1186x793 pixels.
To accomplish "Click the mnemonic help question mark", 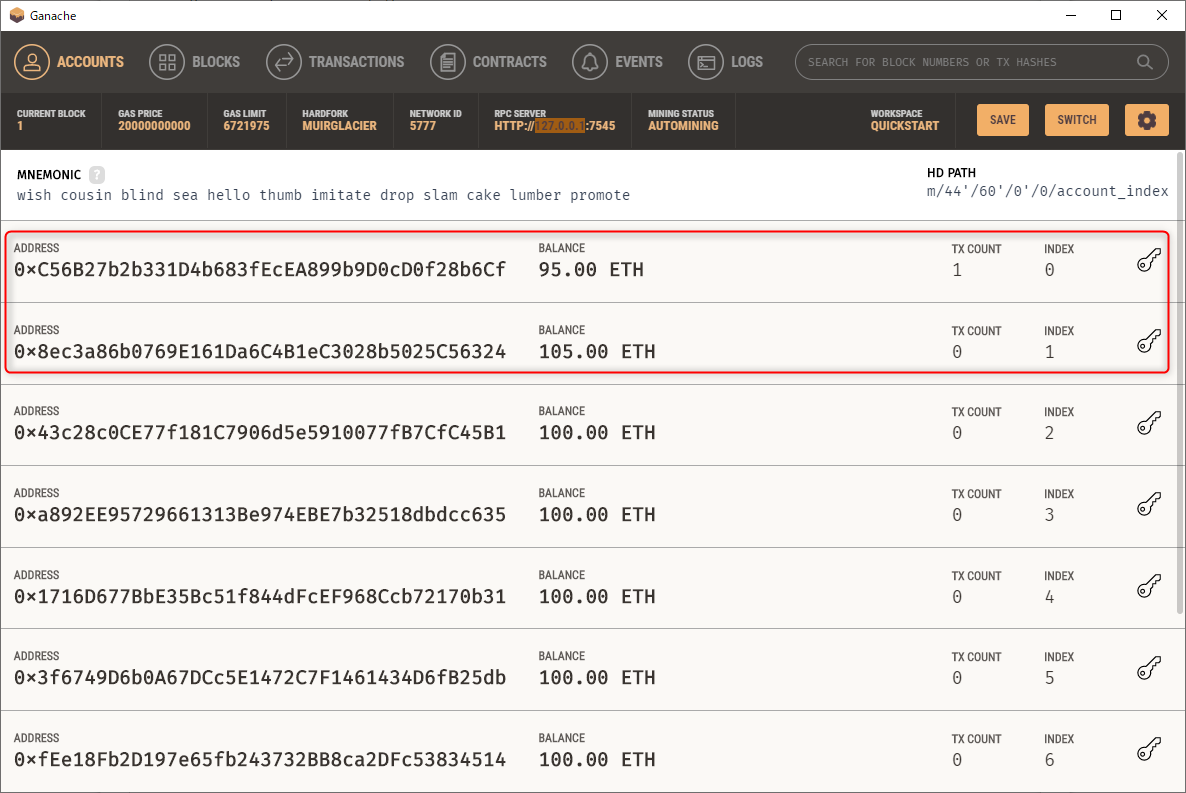I will click(97, 174).
